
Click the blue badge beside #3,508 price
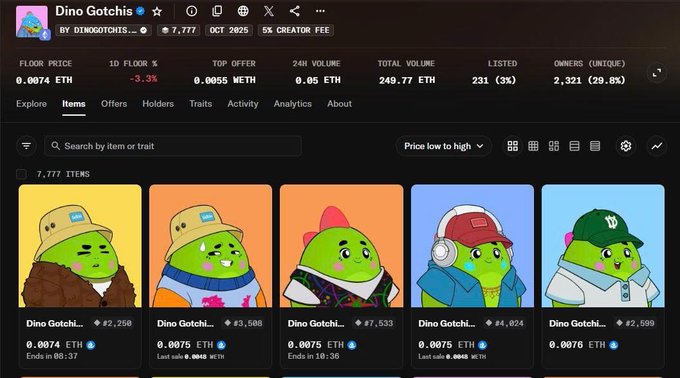[221, 345]
